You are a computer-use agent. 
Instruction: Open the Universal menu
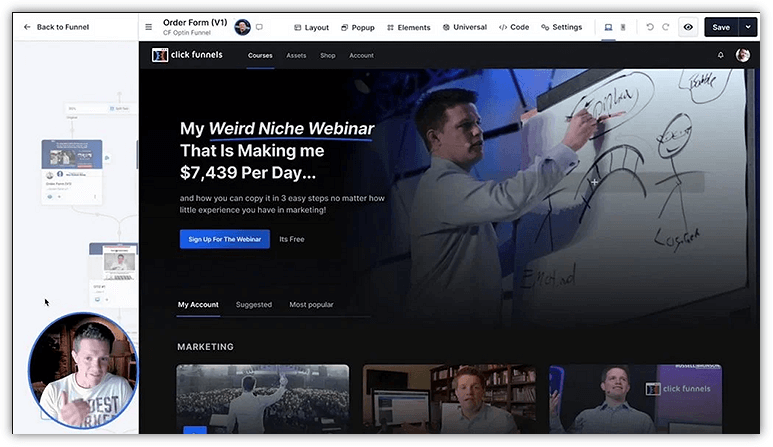click(x=465, y=27)
